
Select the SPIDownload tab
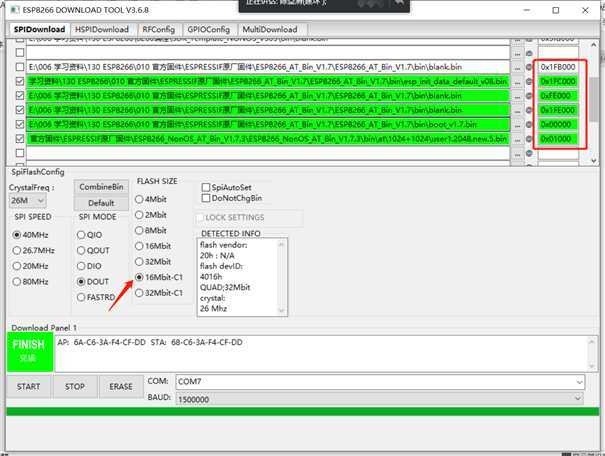tap(39, 29)
